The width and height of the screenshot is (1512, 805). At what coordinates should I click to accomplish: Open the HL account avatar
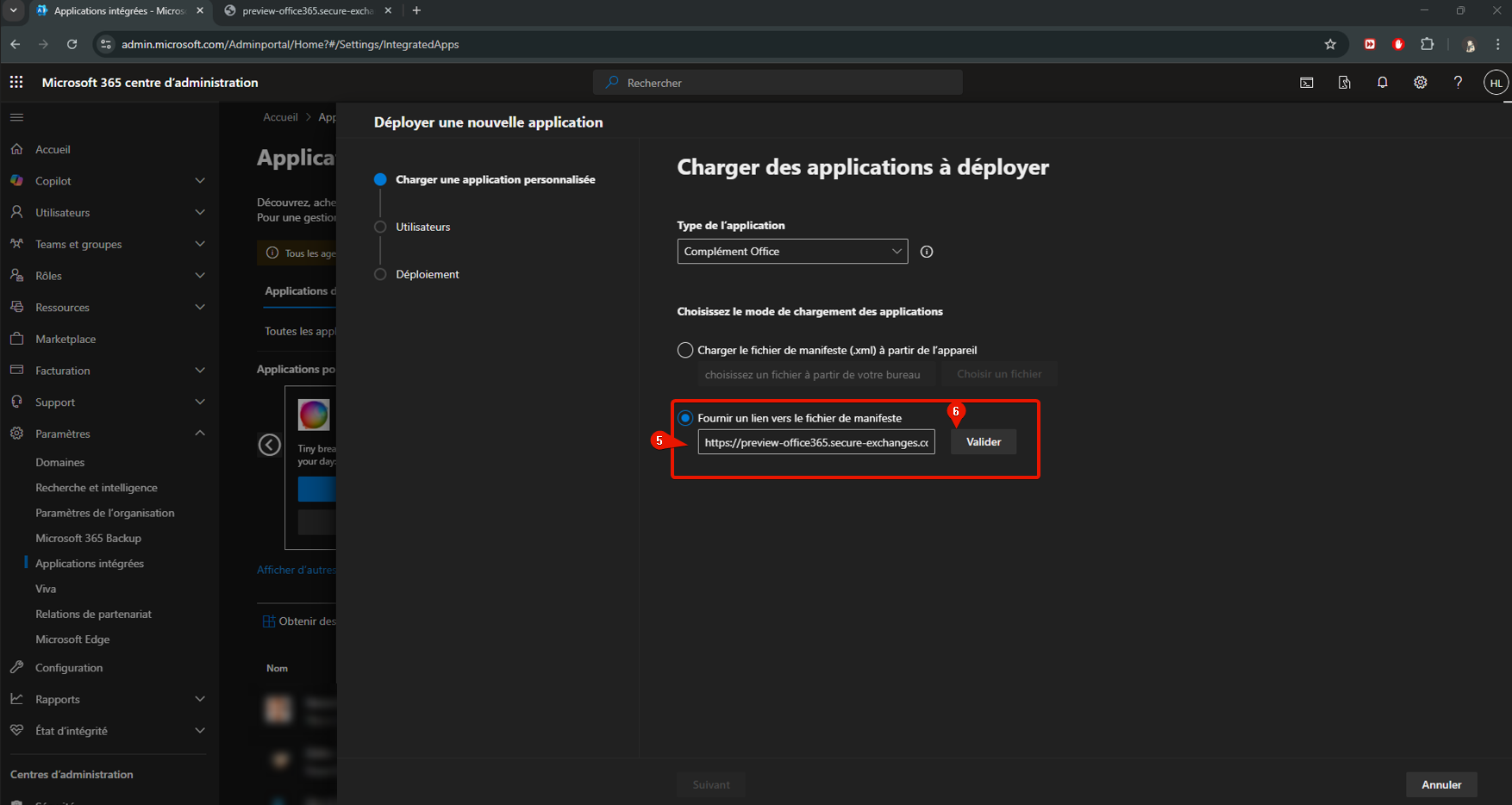coord(1496,83)
